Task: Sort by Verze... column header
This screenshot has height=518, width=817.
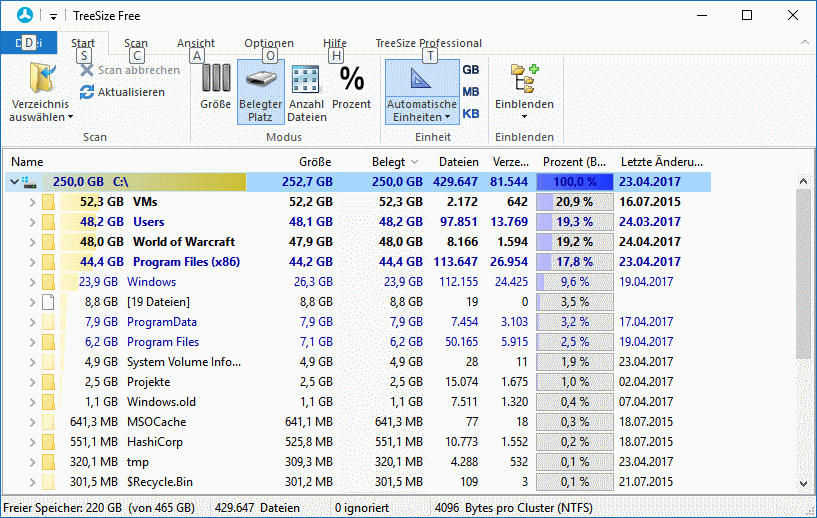Action: point(510,162)
